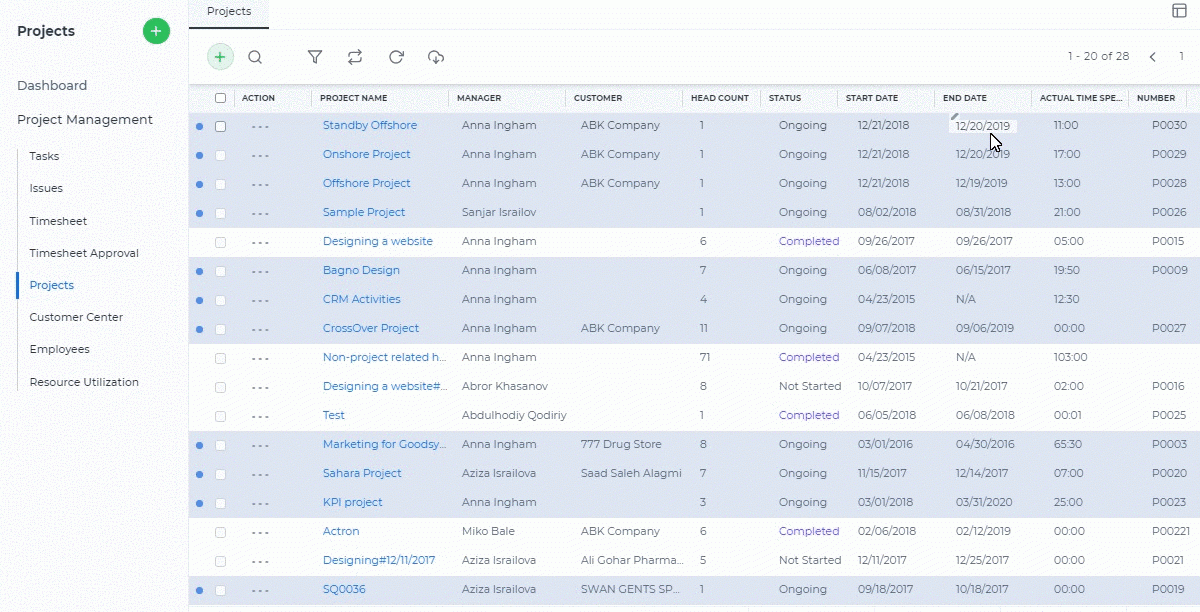
Task: Check the Sample Project row checkbox
Action: tap(221, 214)
